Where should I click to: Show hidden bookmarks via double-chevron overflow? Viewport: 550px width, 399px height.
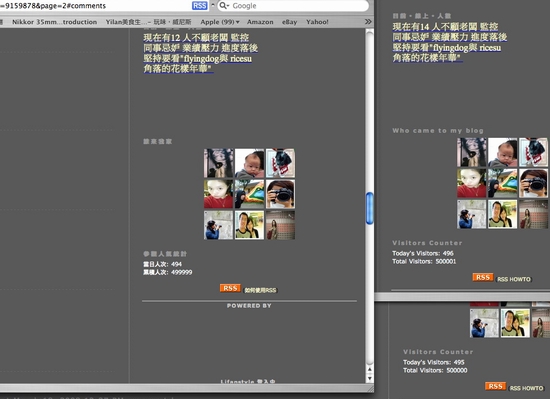click(x=368, y=22)
